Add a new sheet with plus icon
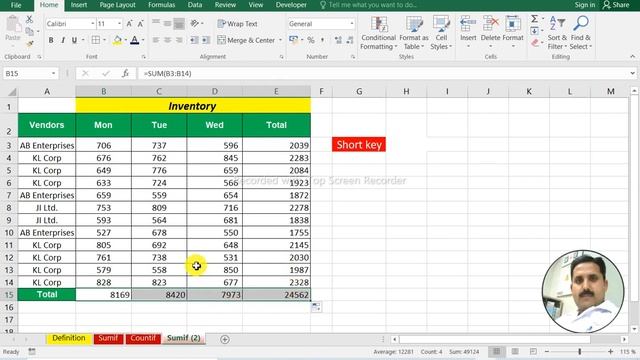 pos(224,339)
